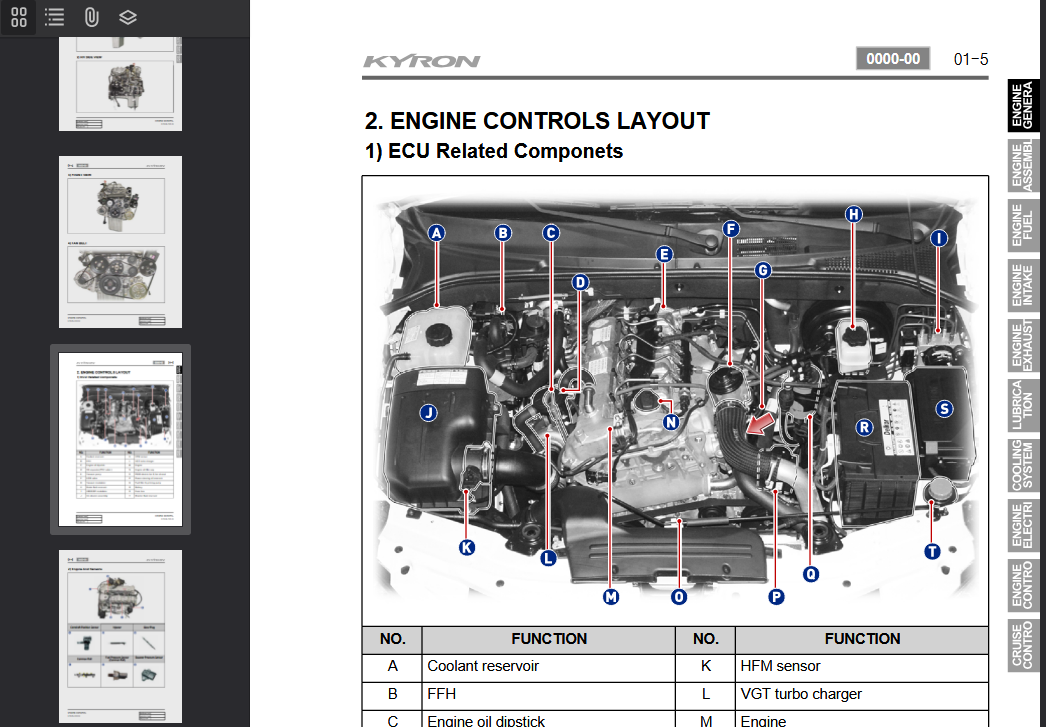The width and height of the screenshot is (1046, 727).
Task: Go to the COOLING SYSTEM side tab
Action: [1023, 466]
